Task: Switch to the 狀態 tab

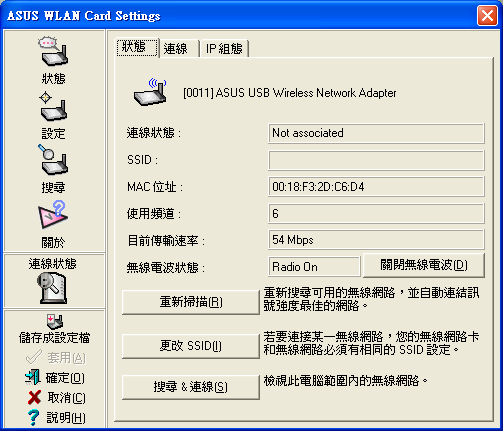Action: [137, 48]
